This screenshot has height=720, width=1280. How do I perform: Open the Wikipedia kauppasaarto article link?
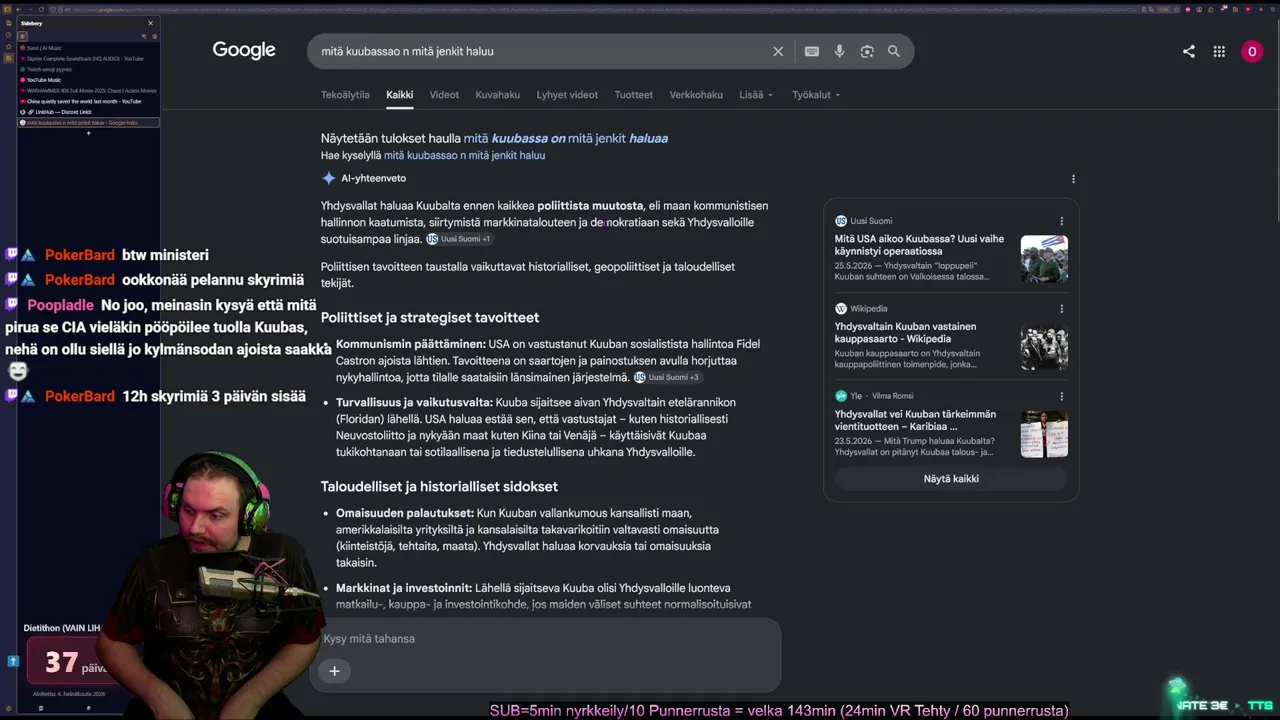(x=906, y=333)
